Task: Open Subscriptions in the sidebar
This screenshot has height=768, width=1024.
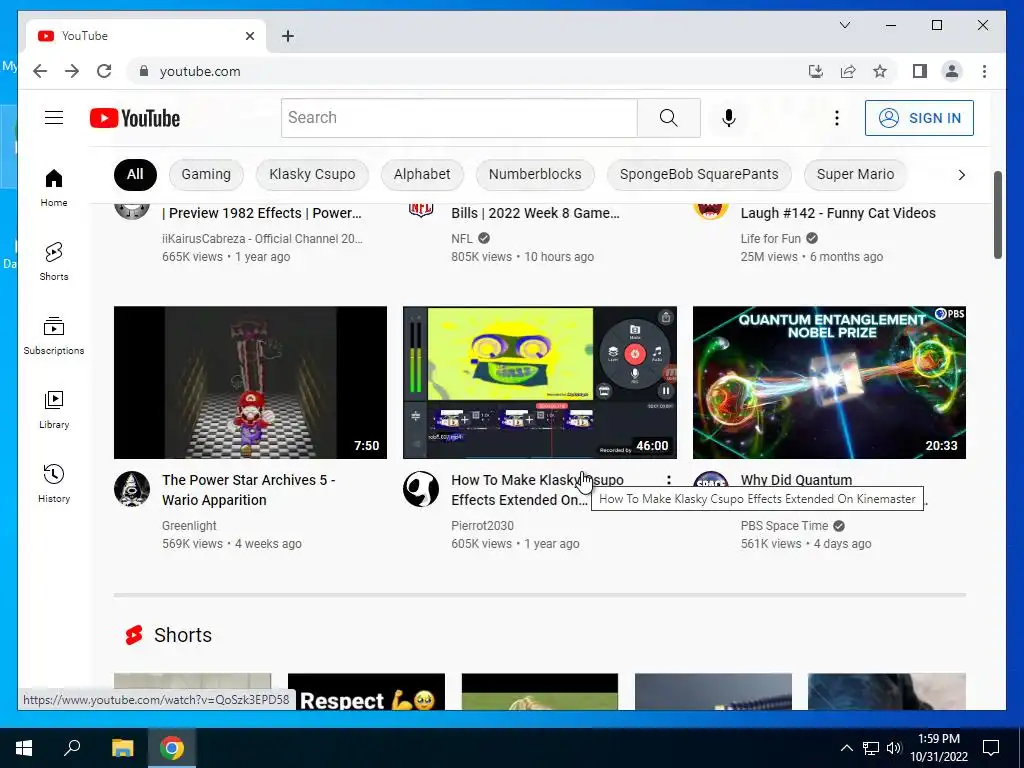Action: click(x=54, y=336)
